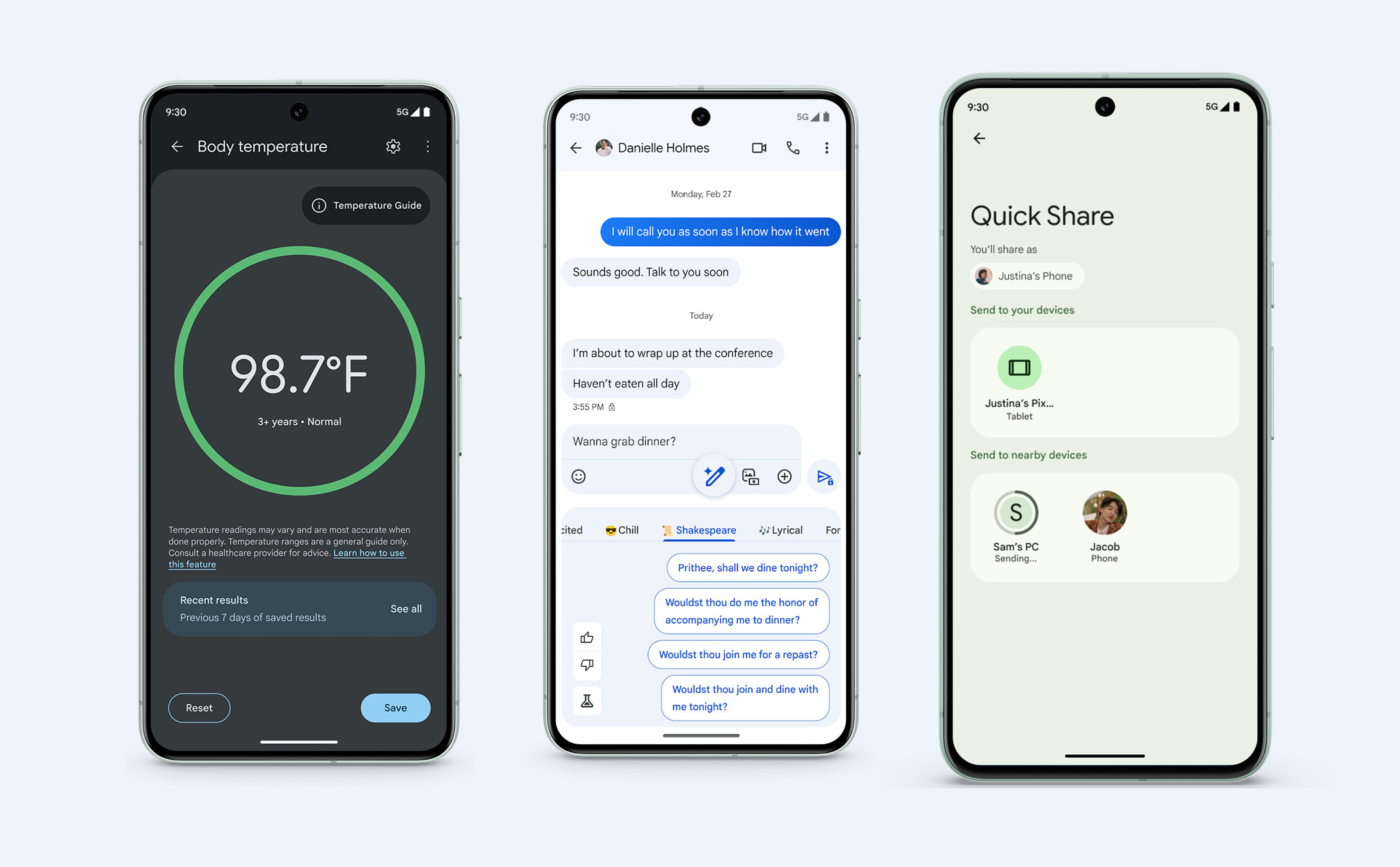Click the Shakespeare style suggestion icon
The image size is (1400, 867).
coord(659,529)
